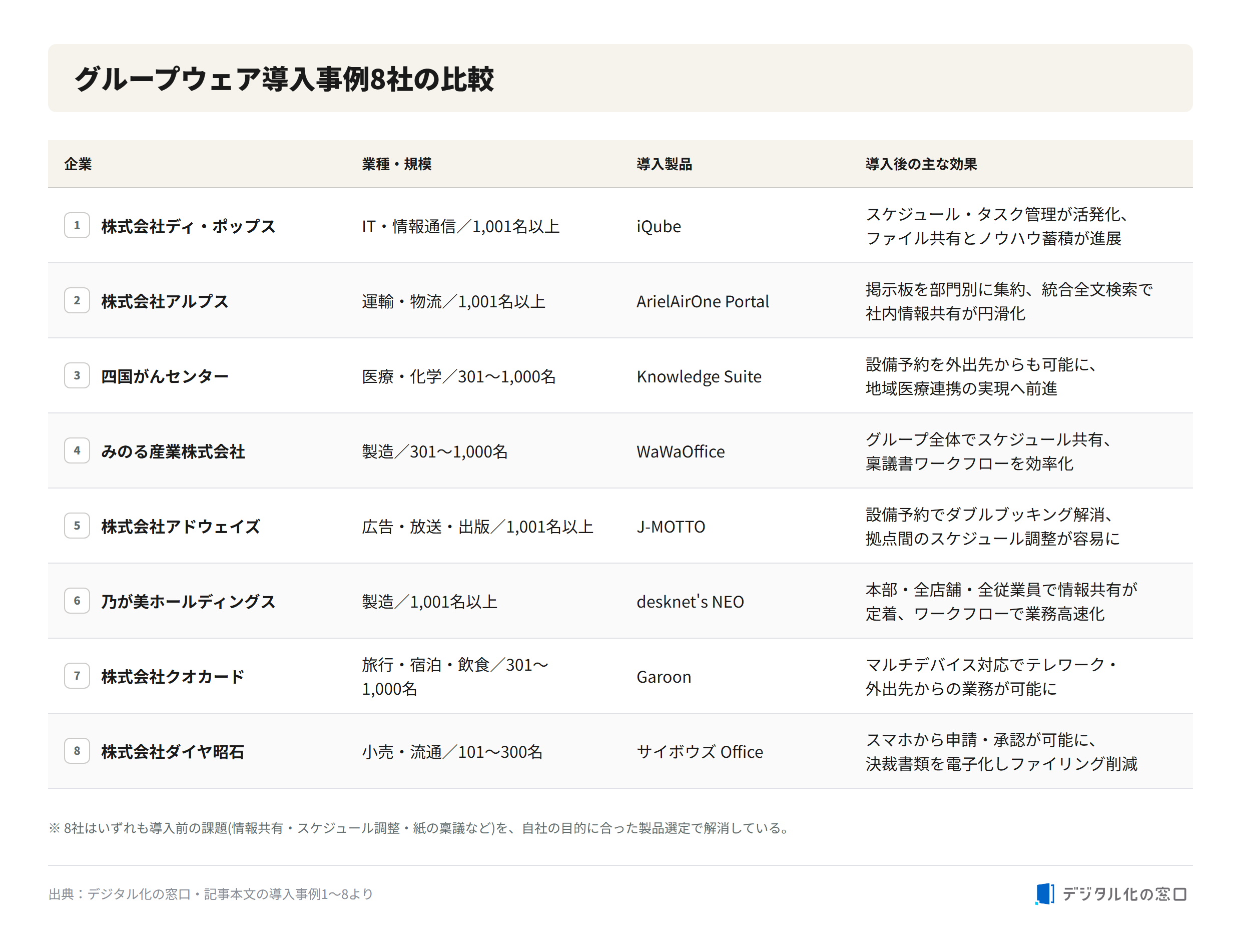1241x952 pixels.
Task: Select company name 株式会社アルプス
Action: (164, 301)
